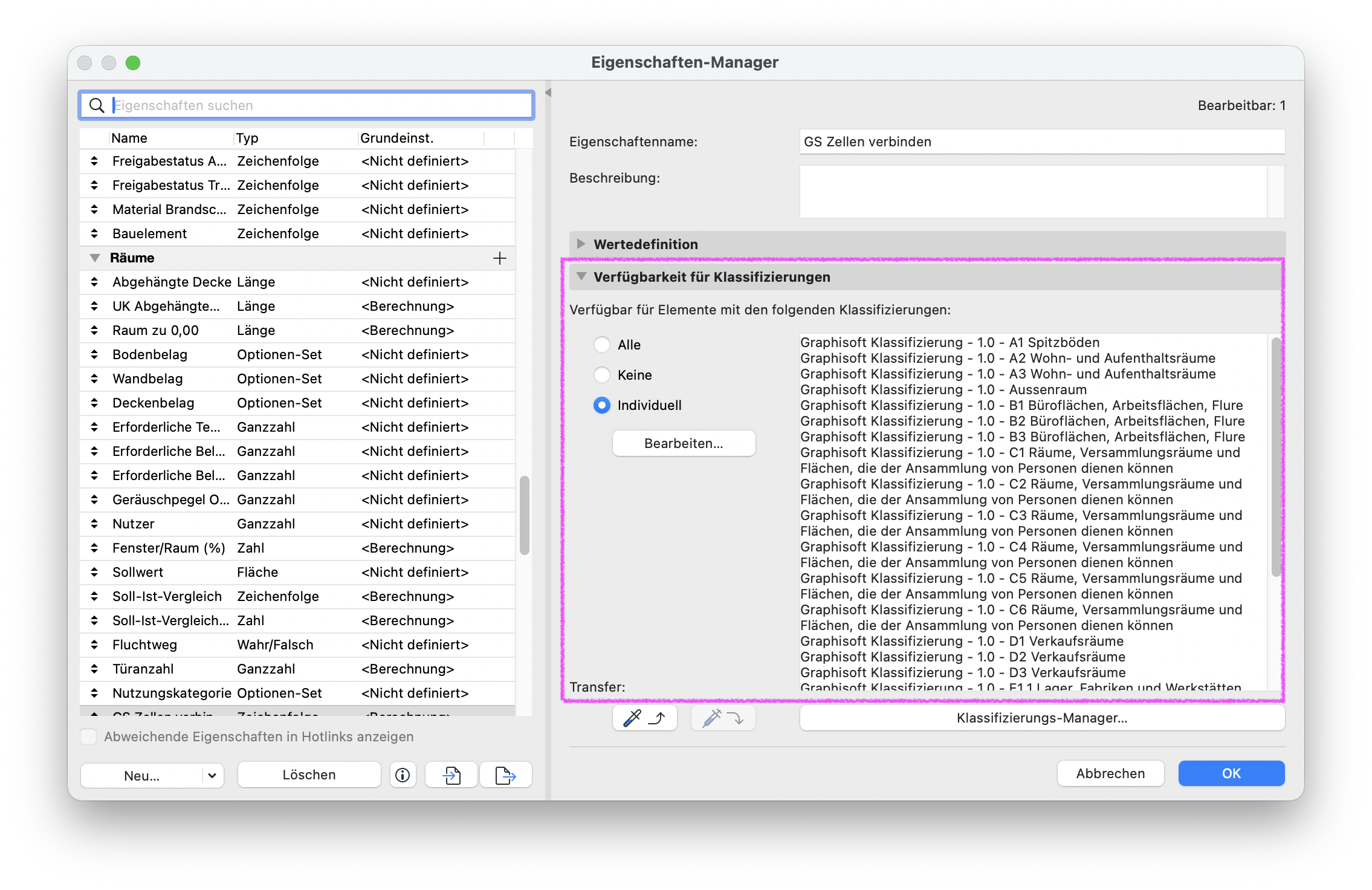Click the classification list scrollbar thumb
This screenshot has width=1372, height=890.
[1276, 456]
